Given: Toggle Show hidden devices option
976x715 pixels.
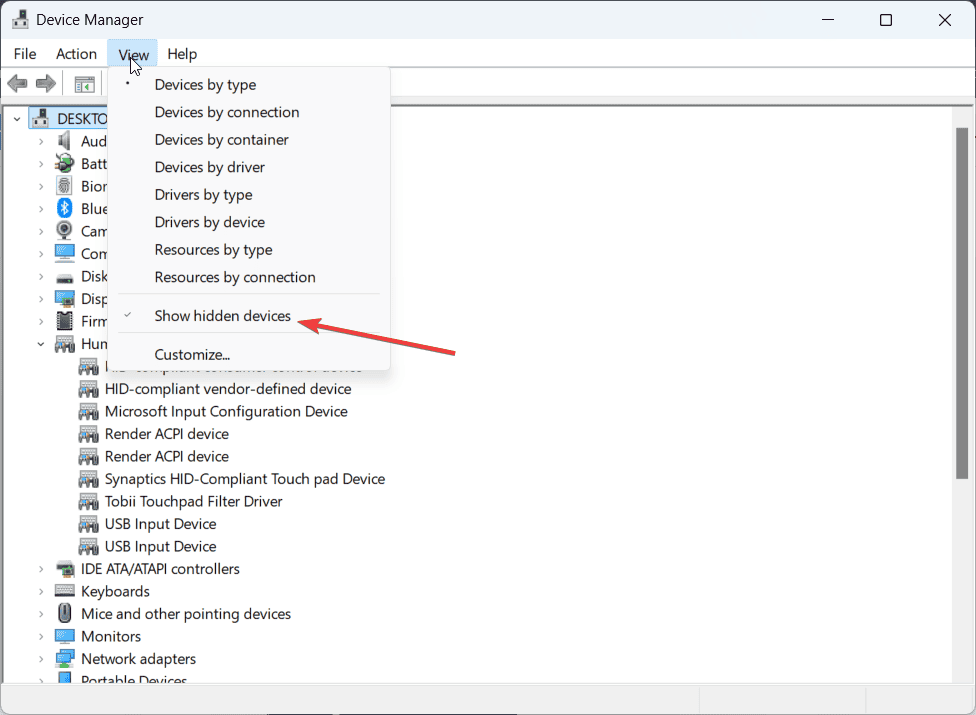Looking at the screenshot, I should tap(222, 316).
